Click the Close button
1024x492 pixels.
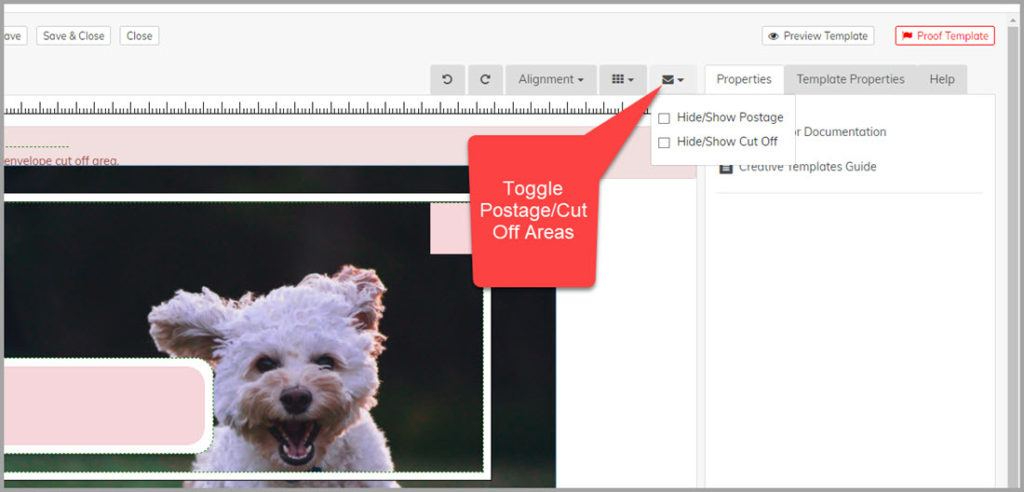(139, 36)
